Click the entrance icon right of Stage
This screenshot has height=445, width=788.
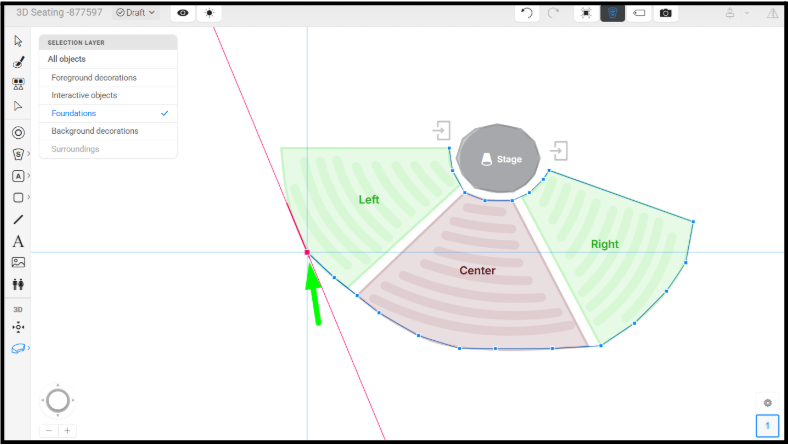tap(559, 151)
